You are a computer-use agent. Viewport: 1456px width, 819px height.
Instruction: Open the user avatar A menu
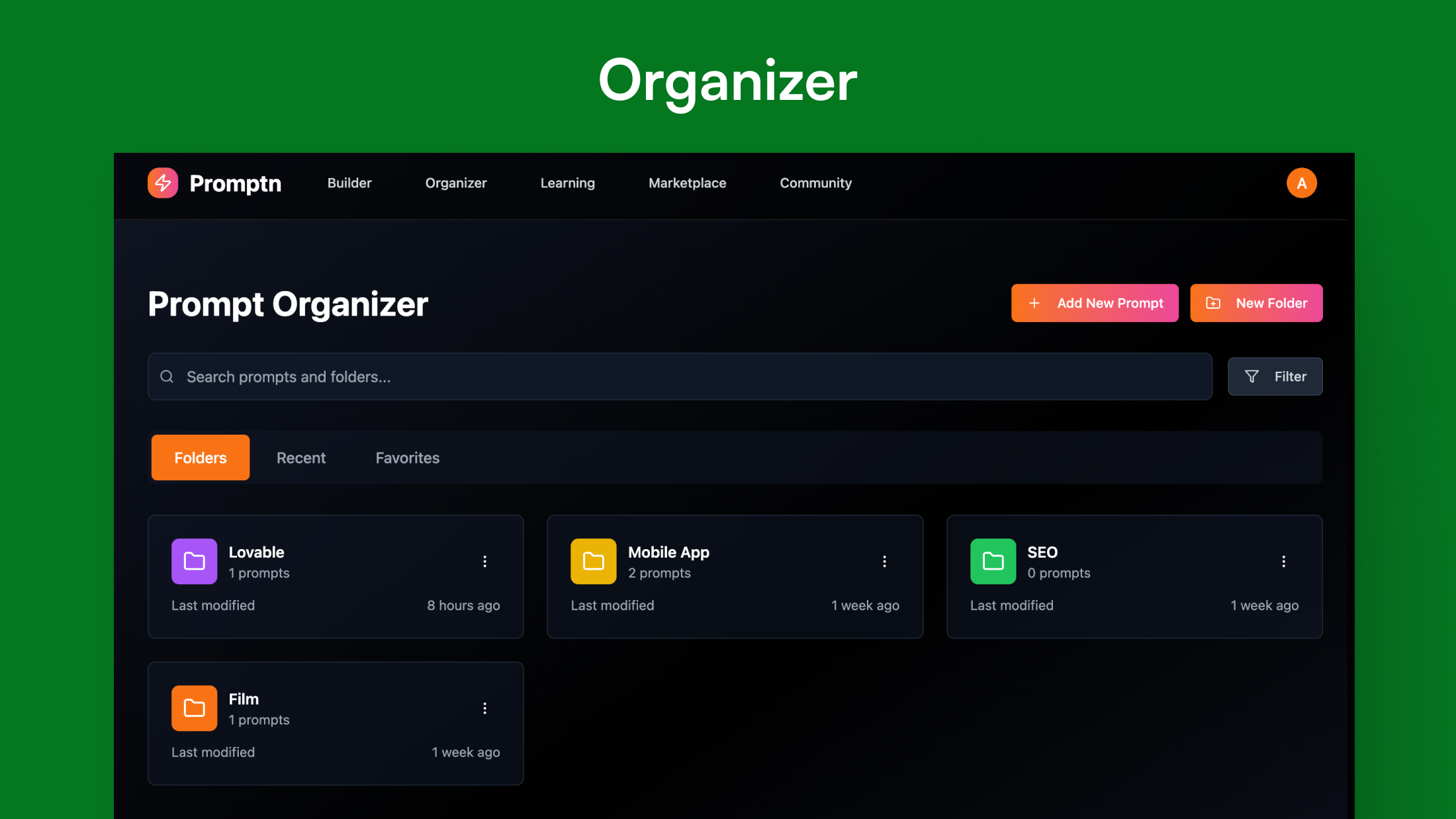point(1301,183)
